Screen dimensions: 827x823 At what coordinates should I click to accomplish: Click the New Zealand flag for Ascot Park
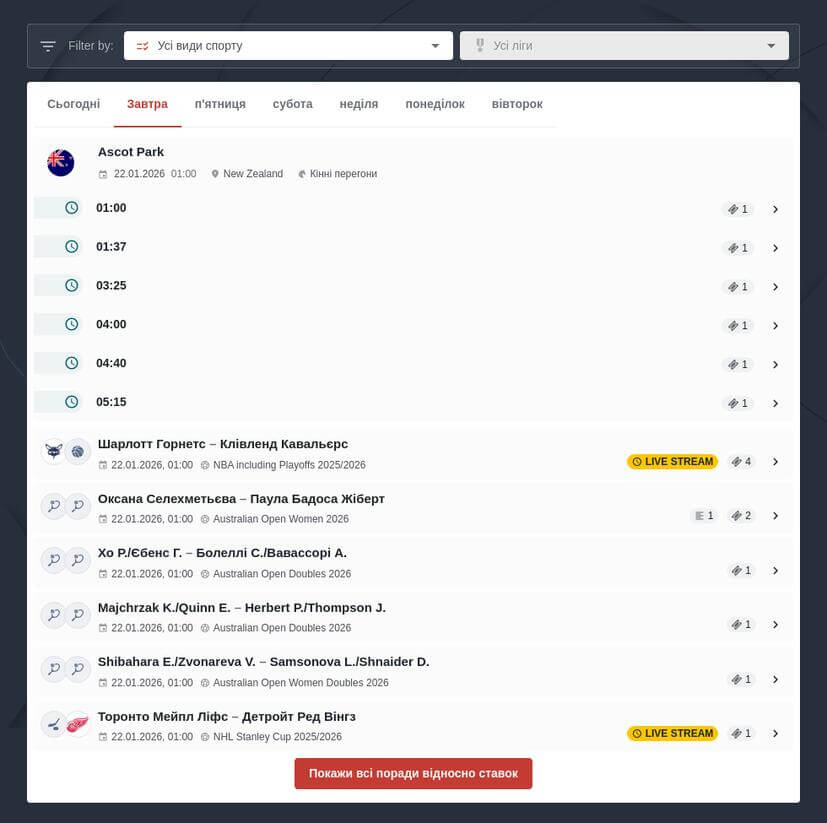coord(60,162)
